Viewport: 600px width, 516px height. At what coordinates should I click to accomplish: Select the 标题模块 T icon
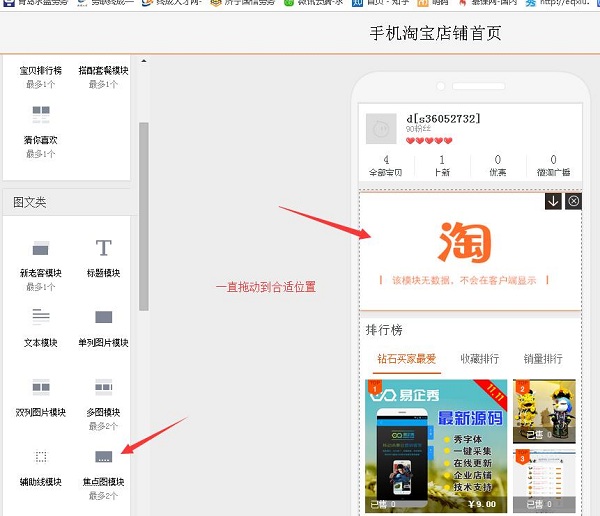click(104, 248)
